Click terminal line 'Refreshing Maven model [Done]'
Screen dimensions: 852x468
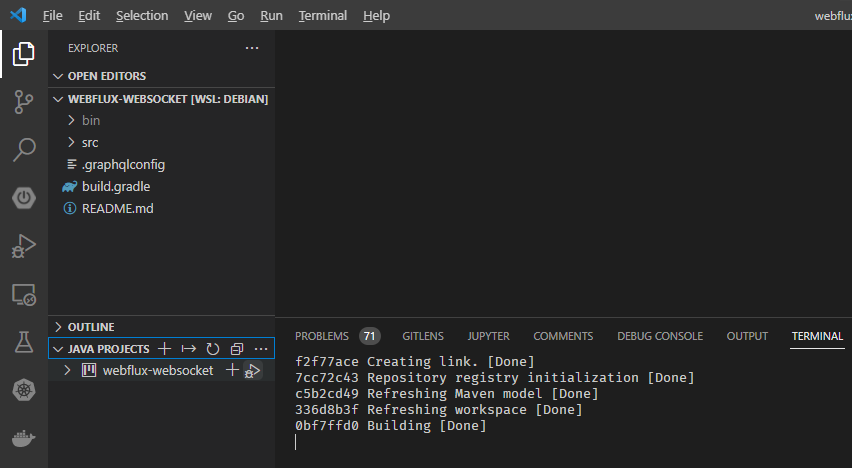pyautogui.click(x=483, y=394)
